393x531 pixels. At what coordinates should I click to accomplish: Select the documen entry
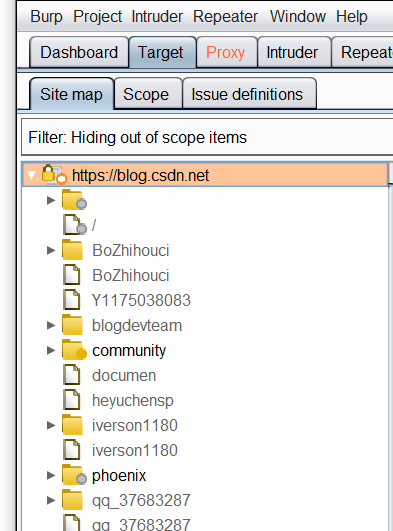click(x=124, y=376)
